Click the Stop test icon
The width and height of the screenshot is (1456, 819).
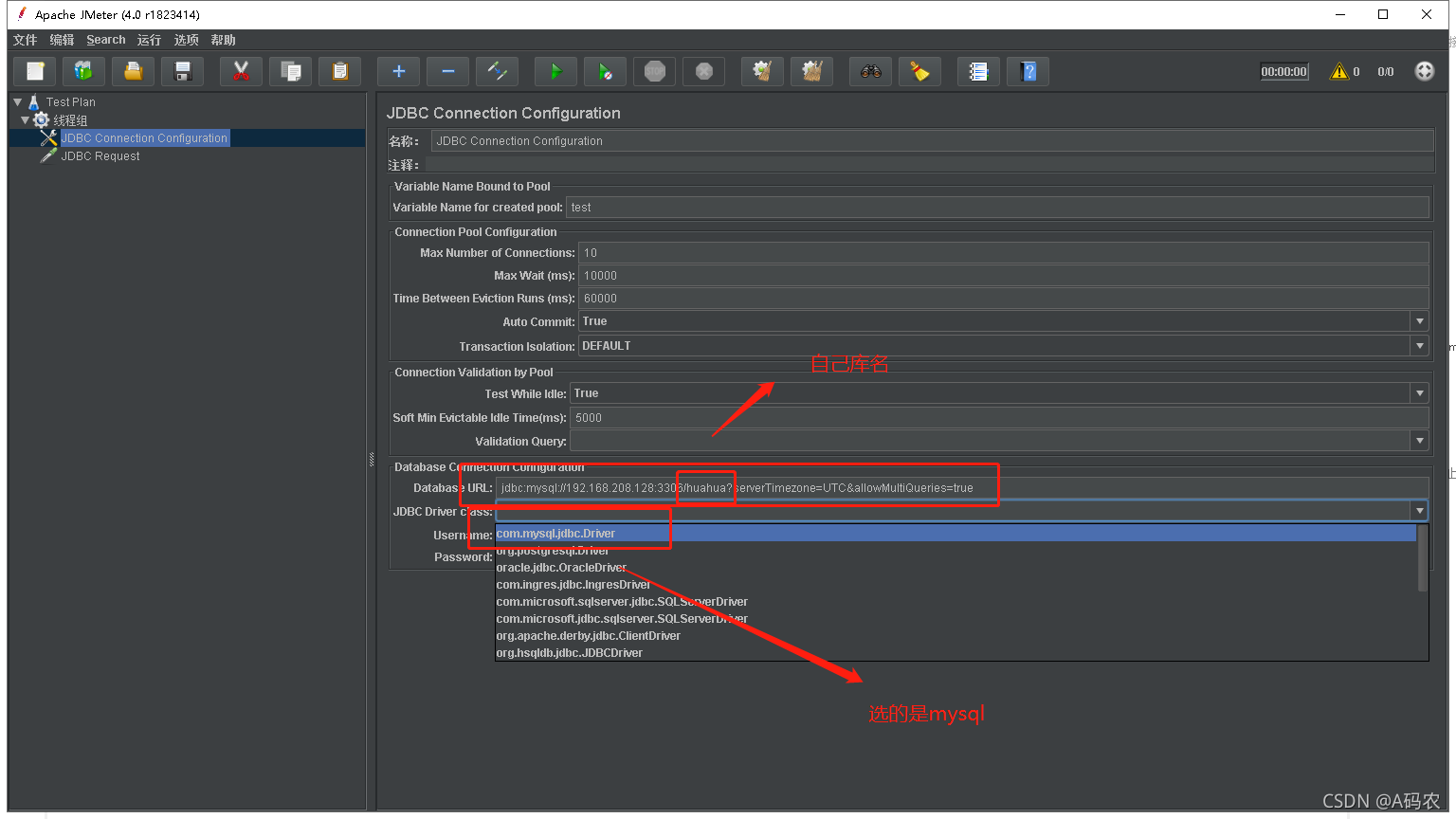pos(655,71)
